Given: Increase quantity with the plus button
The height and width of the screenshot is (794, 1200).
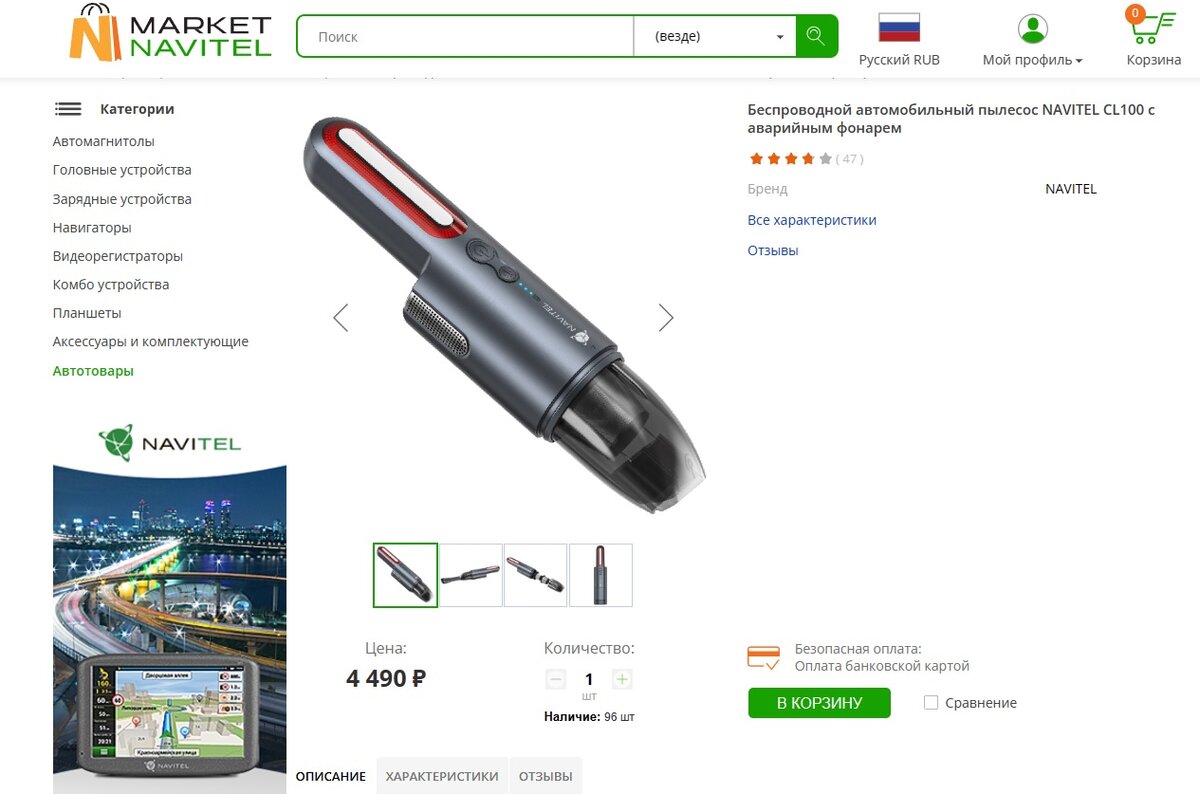Looking at the screenshot, I should point(622,679).
